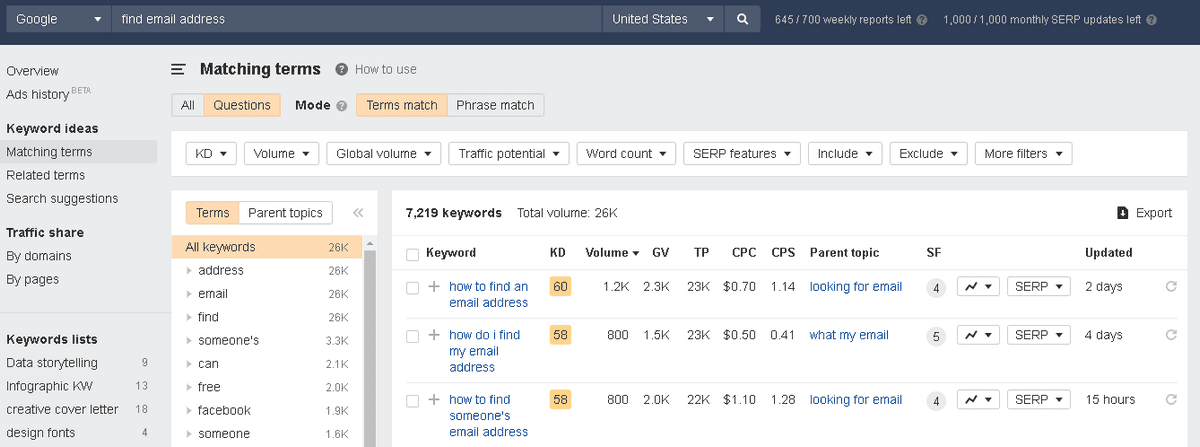Viewport: 1200px width, 447px height.
Task: Switch to All keywords filter
Action: click(x=188, y=105)
